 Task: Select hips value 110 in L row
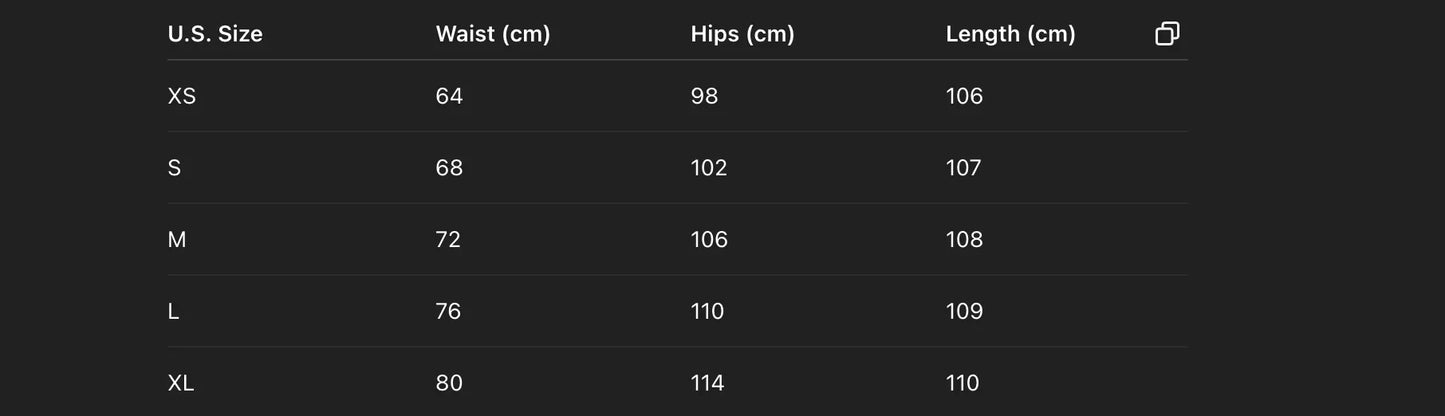click(707, 312)
